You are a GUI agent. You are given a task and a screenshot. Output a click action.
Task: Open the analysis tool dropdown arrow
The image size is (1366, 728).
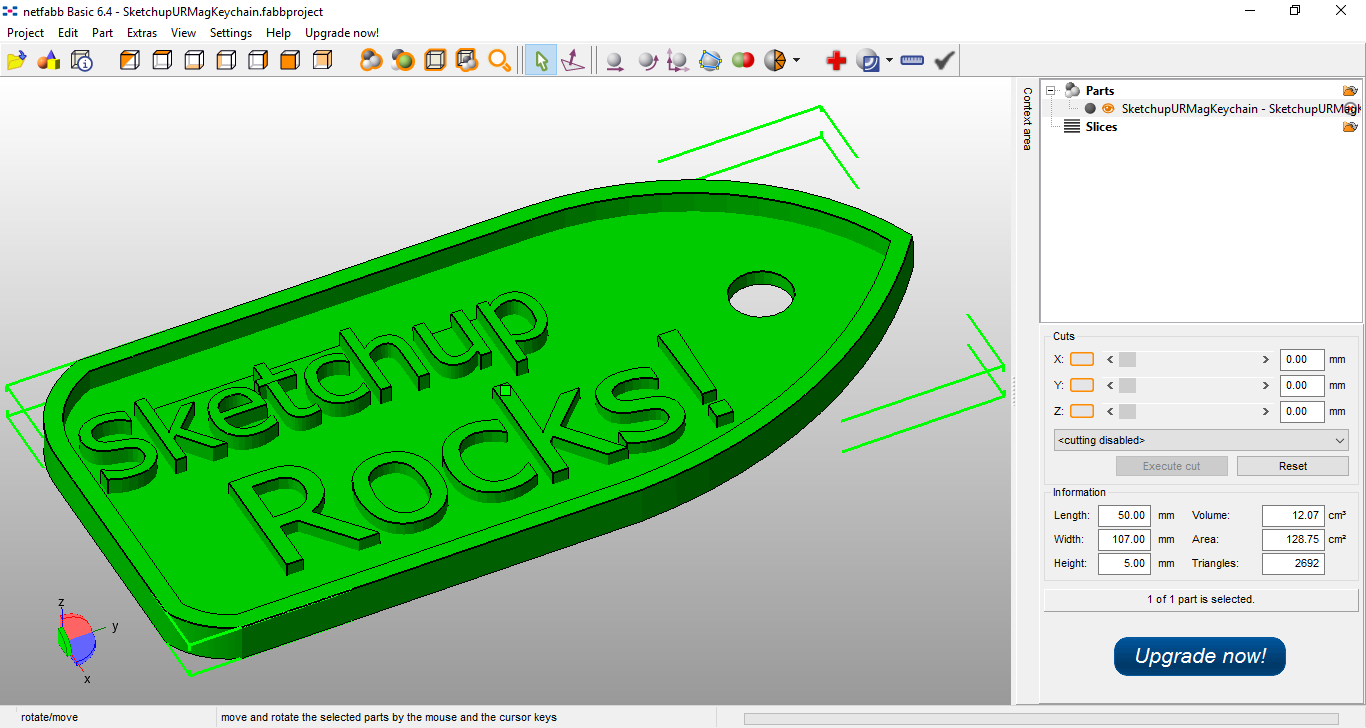point(889,61)
